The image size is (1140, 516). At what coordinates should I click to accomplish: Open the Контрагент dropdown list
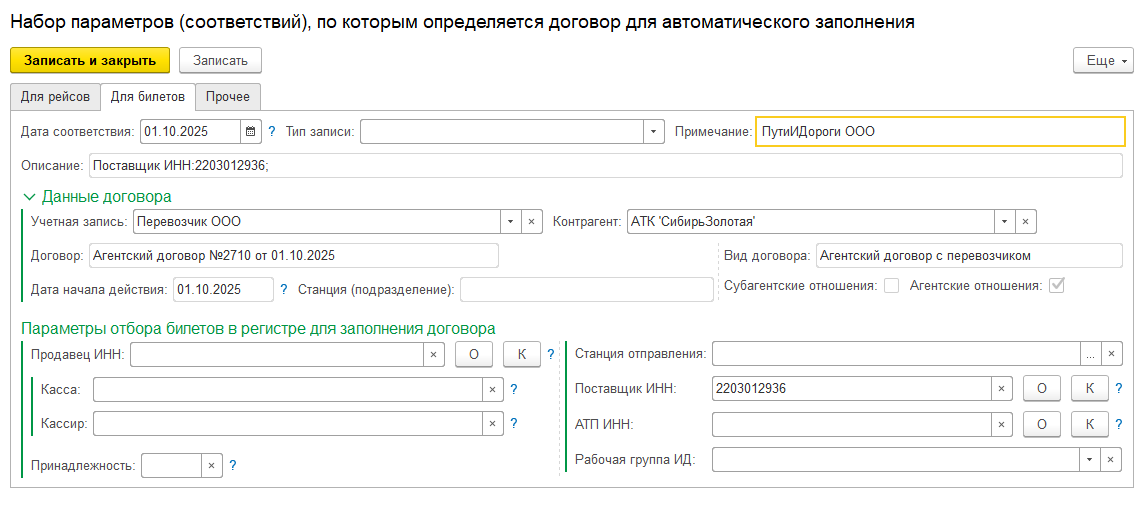coord(1004,221)
